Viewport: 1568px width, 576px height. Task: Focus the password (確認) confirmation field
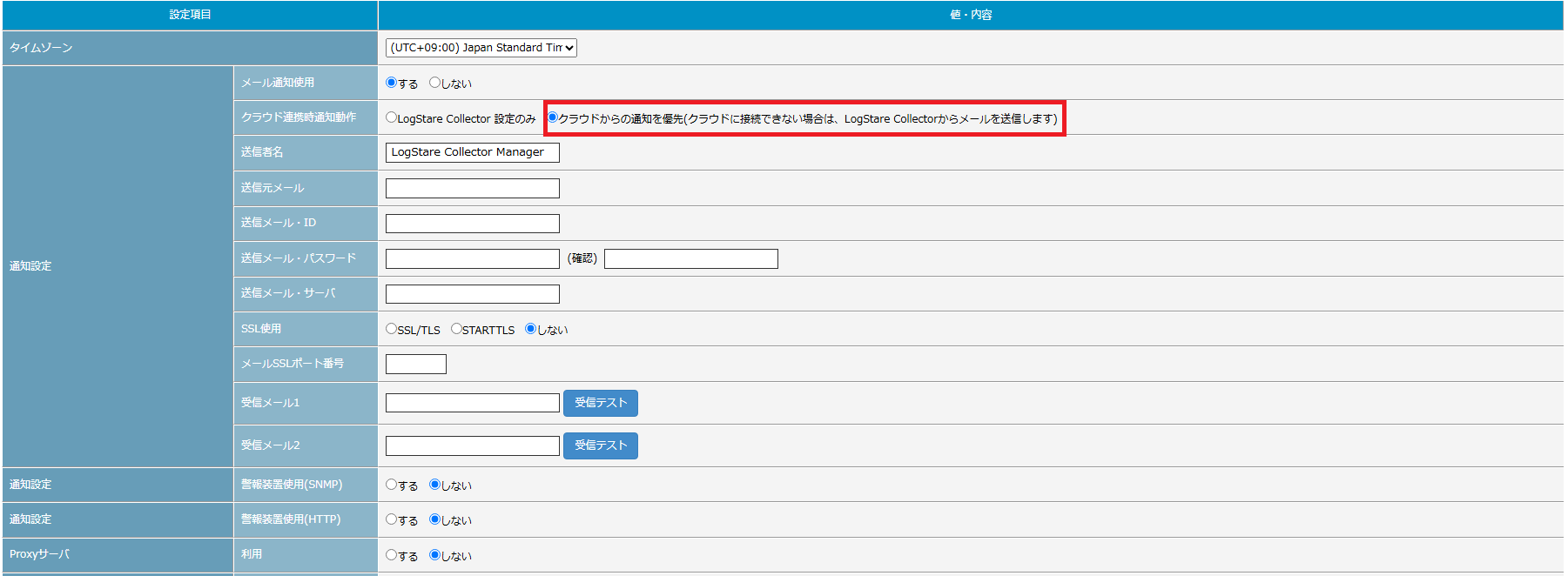691,258
